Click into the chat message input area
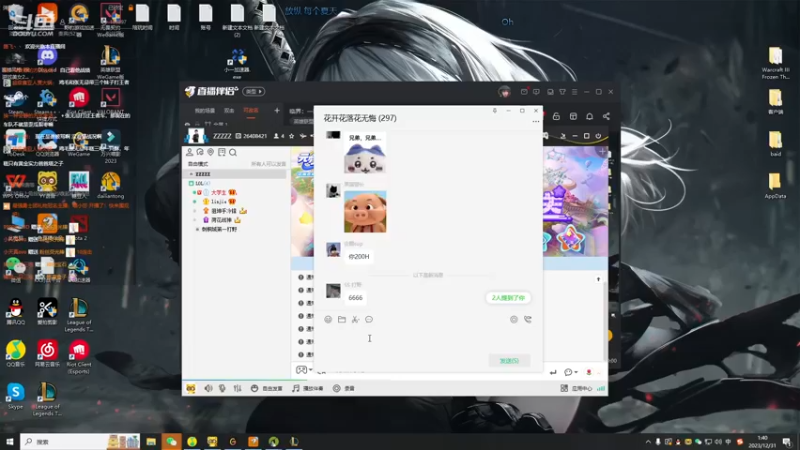 coord(428,339)
